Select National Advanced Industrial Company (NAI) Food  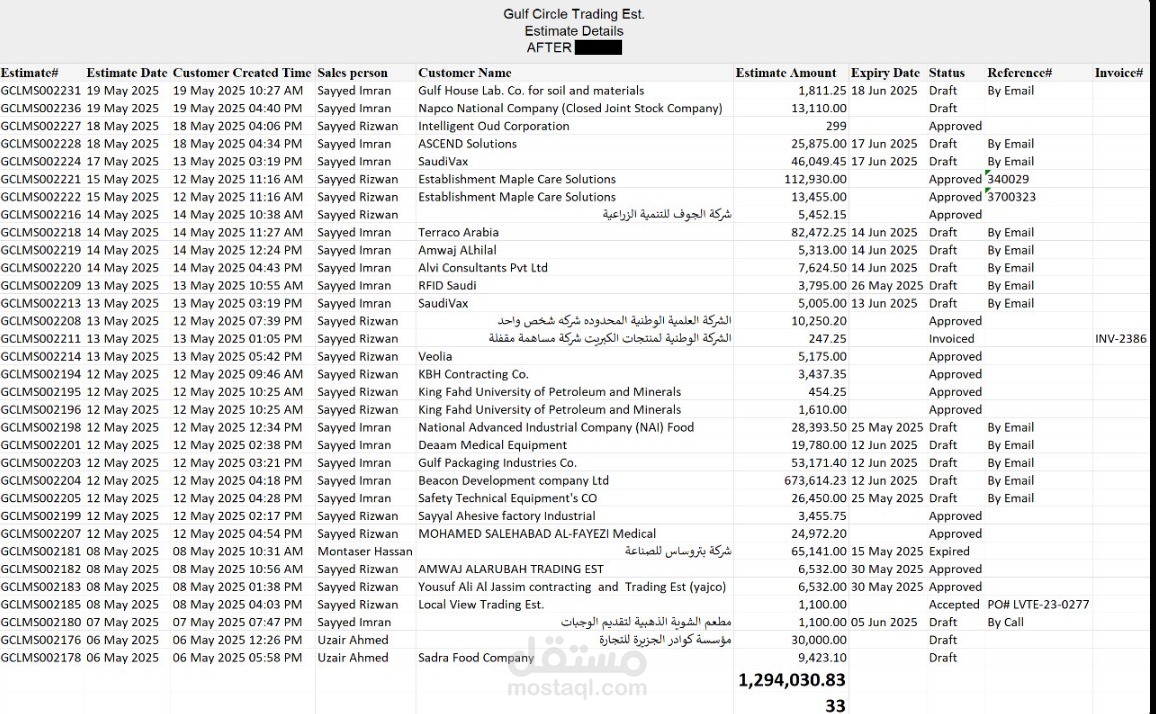point(556,427)
